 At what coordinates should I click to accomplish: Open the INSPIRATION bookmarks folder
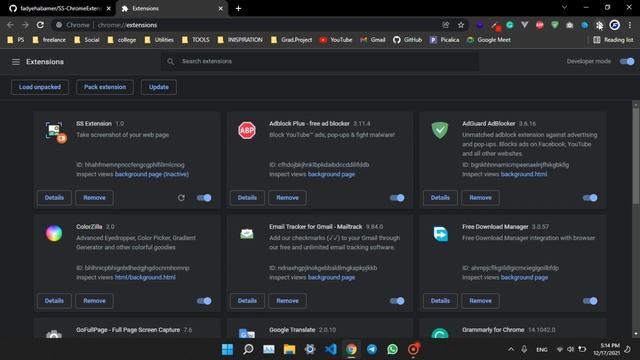pos(240,40)
